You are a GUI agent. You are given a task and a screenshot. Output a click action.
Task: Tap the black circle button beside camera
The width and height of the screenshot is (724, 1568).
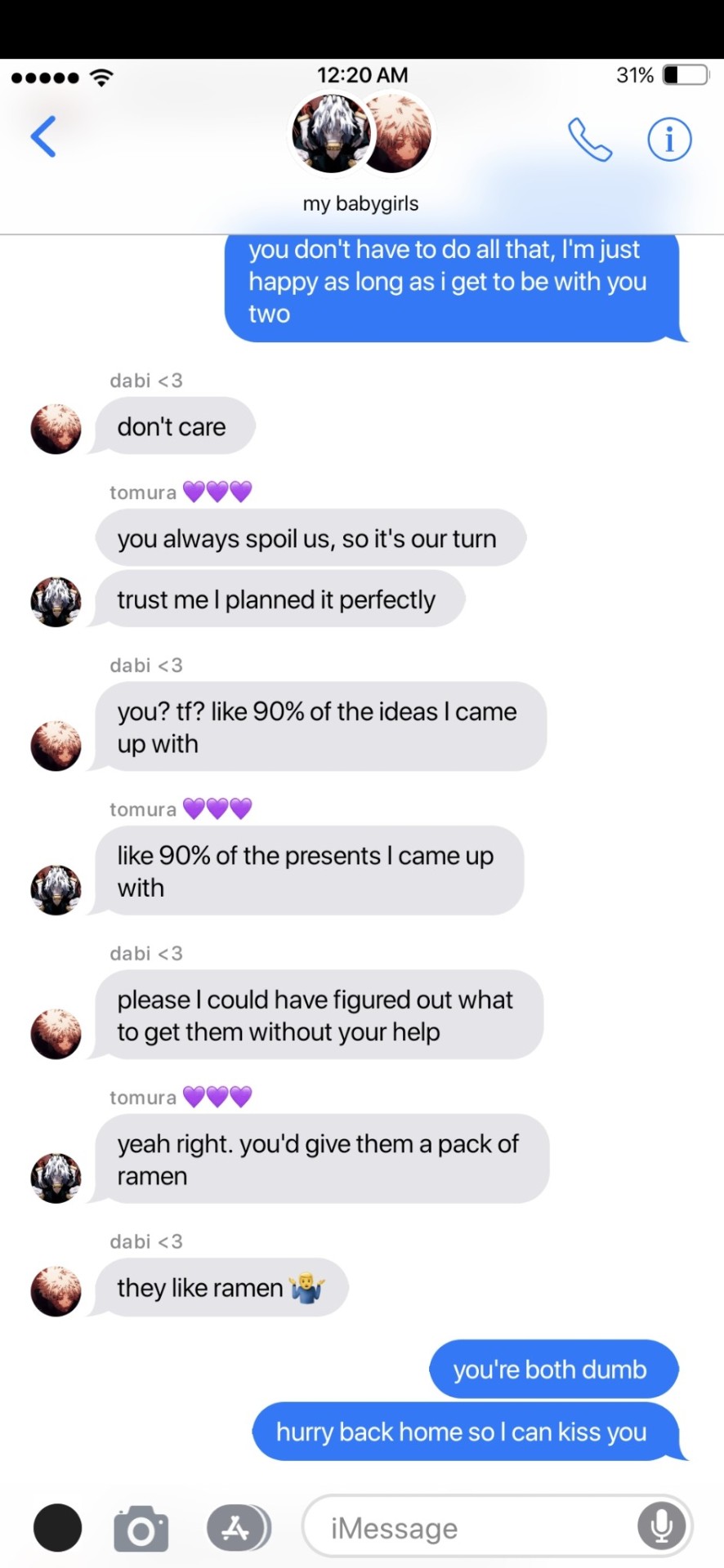click(x=57, y=1528)
